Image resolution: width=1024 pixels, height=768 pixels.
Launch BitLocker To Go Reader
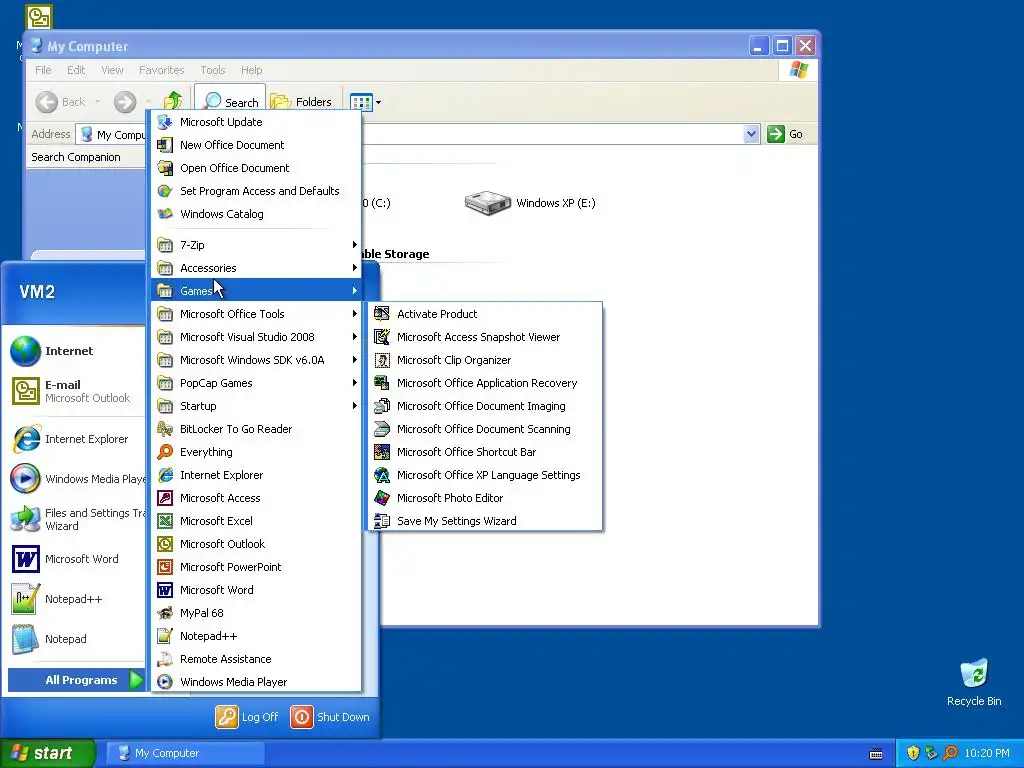[256, 429]
